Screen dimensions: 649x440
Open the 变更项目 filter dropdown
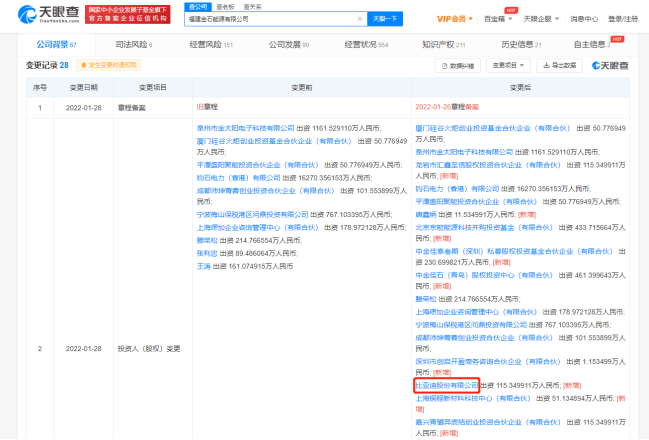506,65
